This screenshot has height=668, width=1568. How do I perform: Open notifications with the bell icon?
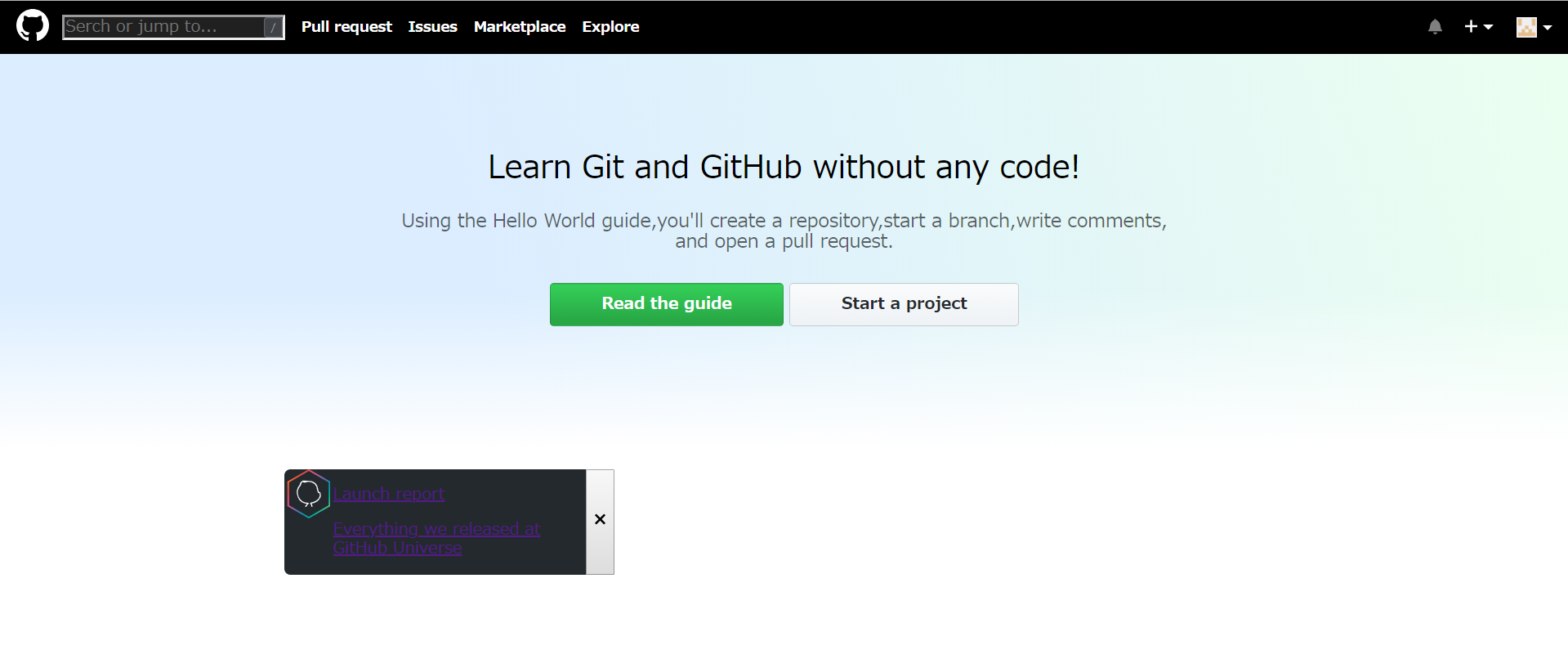pos(1435,27)
